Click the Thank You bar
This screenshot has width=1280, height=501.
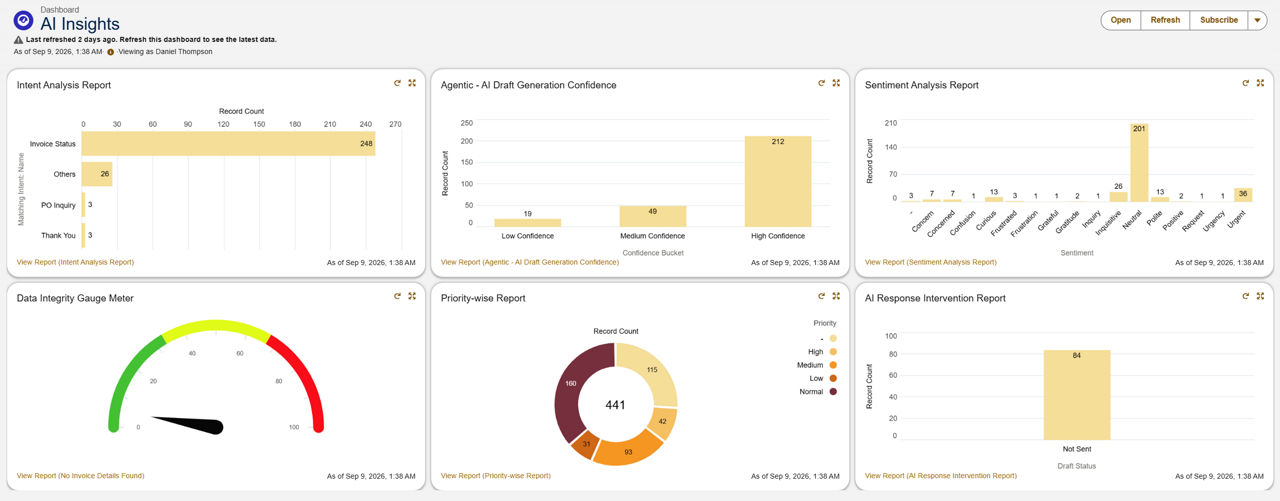(x=84, y=235)
